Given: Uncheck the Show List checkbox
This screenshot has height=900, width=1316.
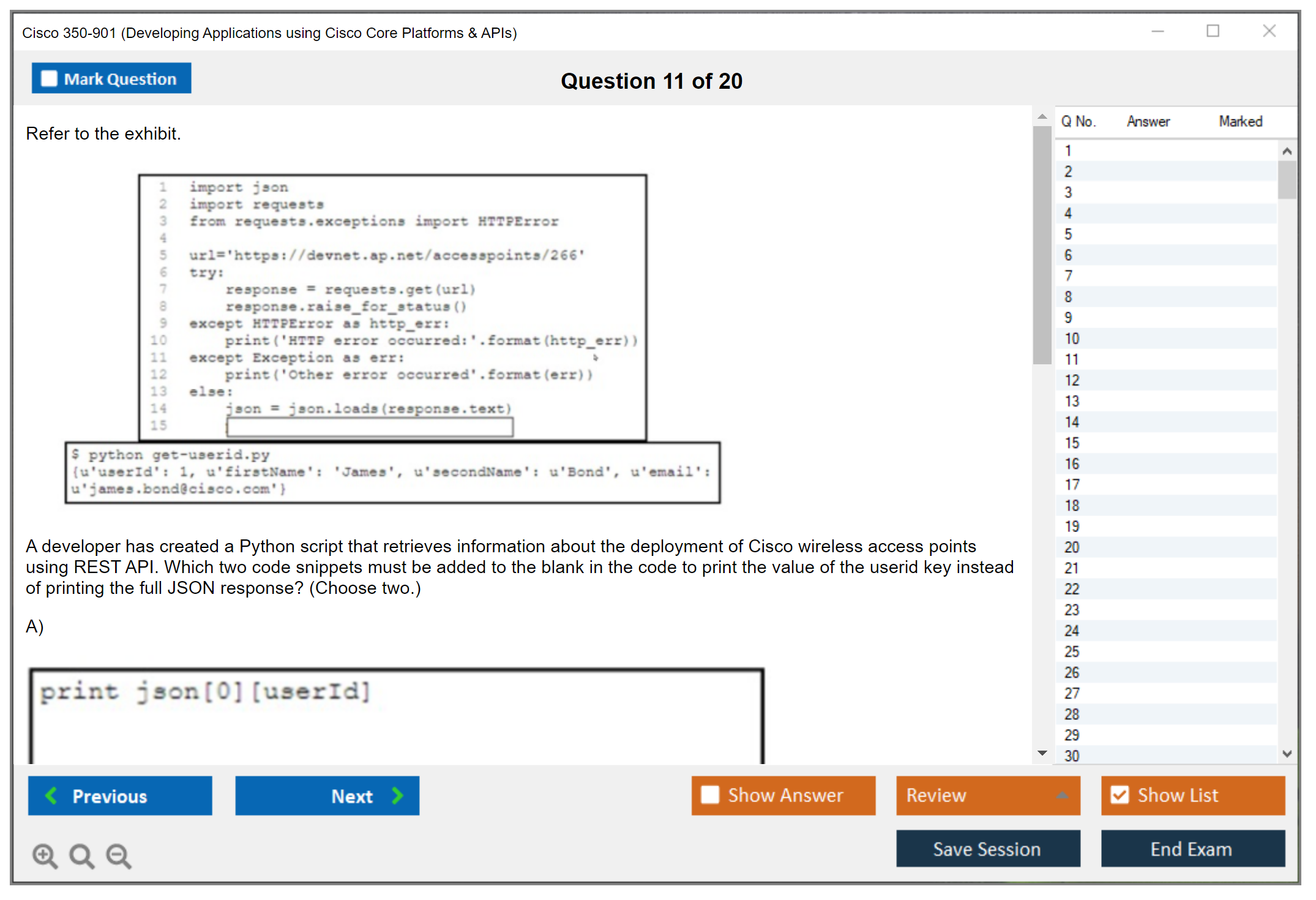Looking at the screenshot, I should (1120, 795).
